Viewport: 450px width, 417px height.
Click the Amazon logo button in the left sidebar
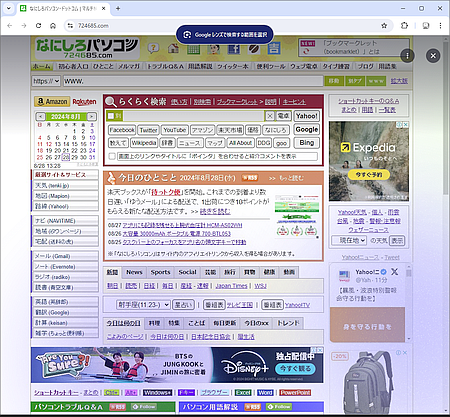[x=52, y=101]
